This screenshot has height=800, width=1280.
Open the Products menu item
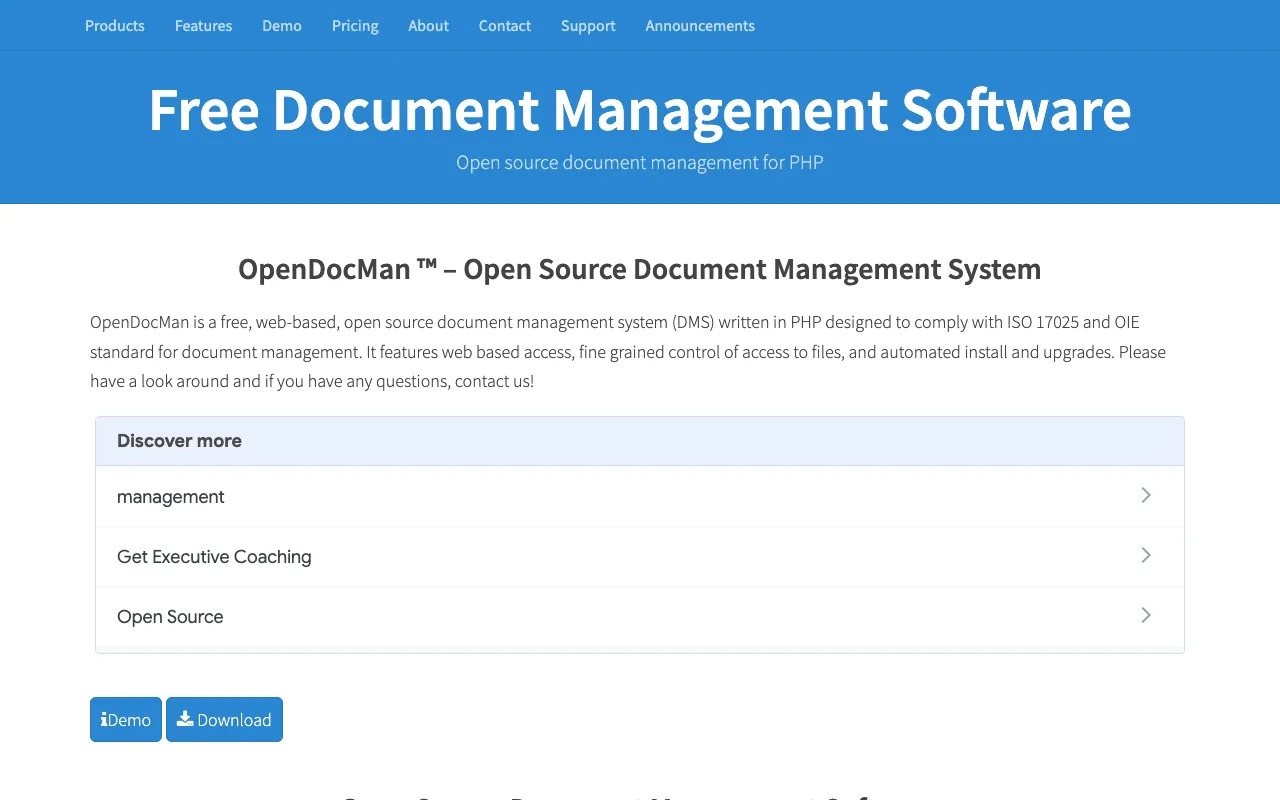click(115, 26)
